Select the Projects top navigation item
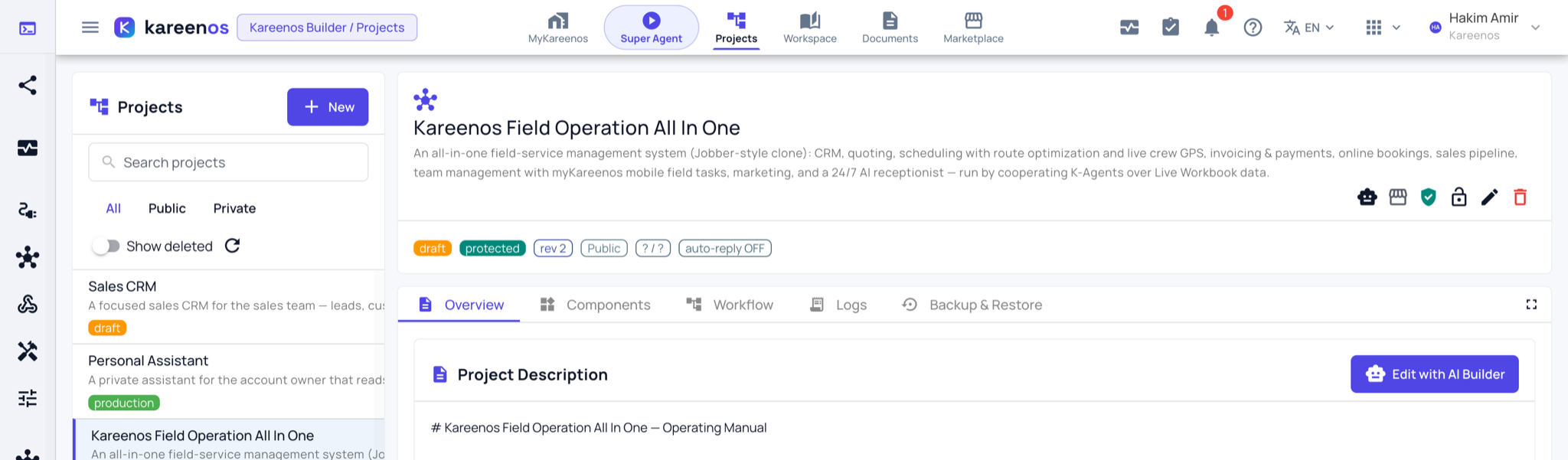This screenshot has width=1568, height=460. pyautogui.click(x=737, y=28)
